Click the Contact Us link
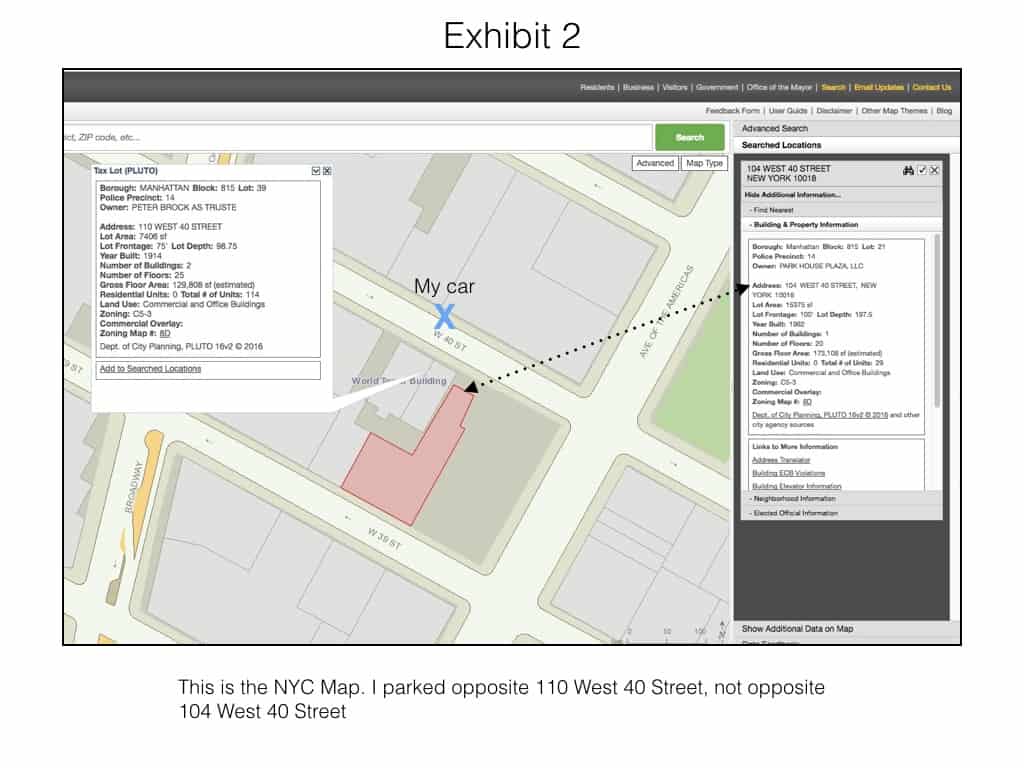This screenshot has height=768, width=1024. [932, 88]
